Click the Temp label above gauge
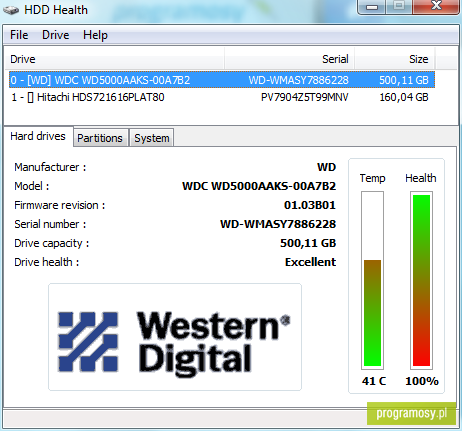 tap(372, 178)
